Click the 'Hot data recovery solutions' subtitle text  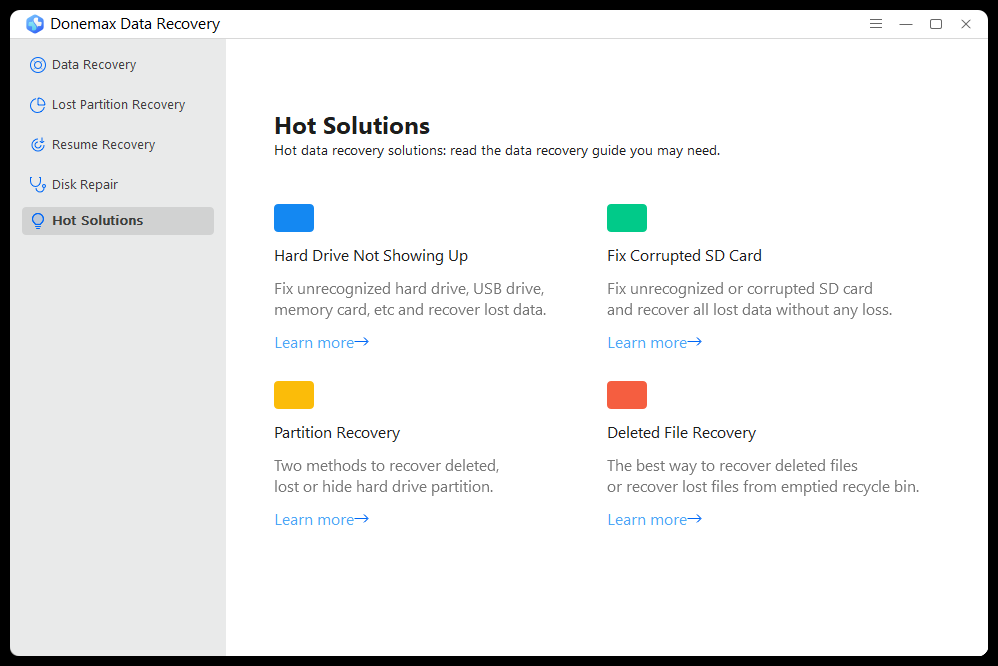coord(497,151)
